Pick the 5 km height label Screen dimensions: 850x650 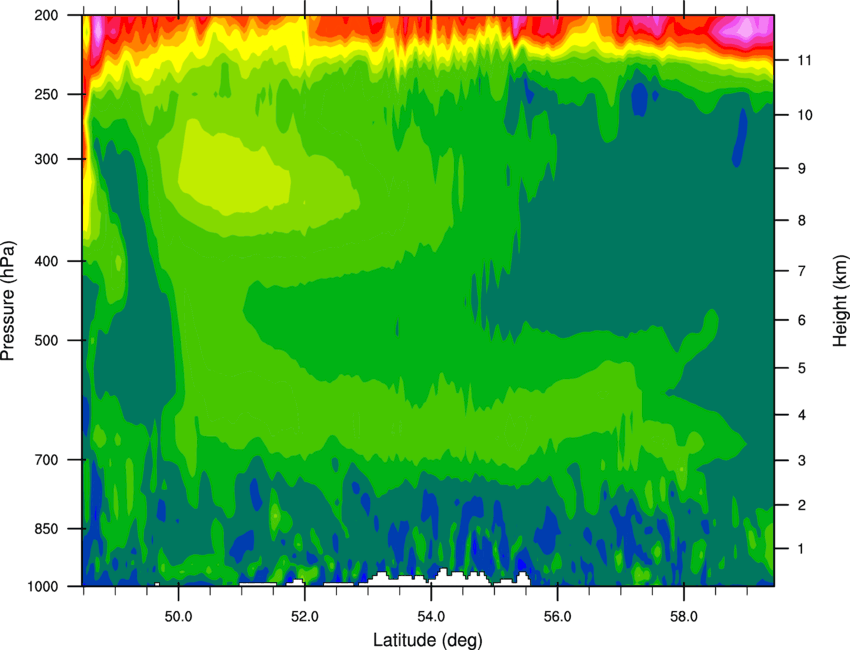click(x=802, y=368)
